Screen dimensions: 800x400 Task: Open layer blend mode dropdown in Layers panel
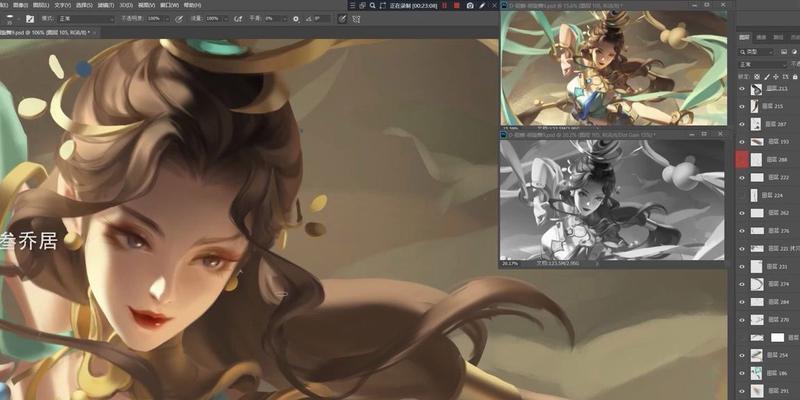coord(764,64)
